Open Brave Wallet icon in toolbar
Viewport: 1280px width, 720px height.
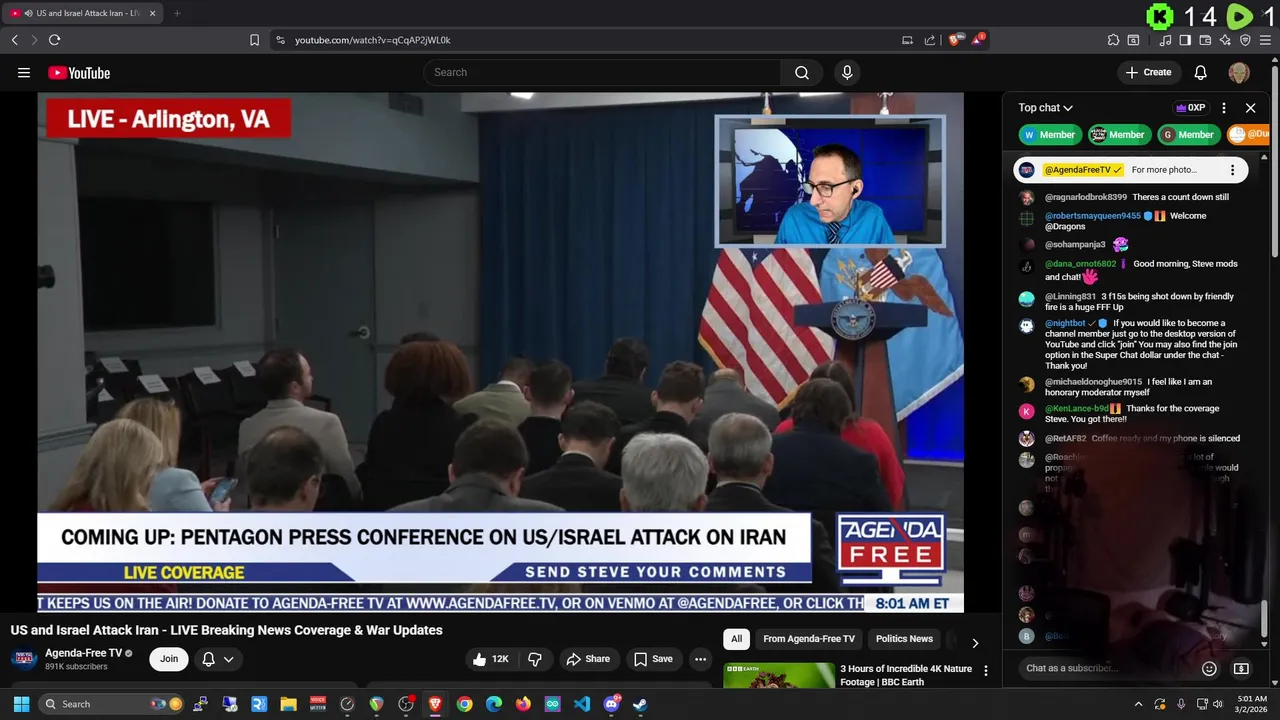point(1205,40)
